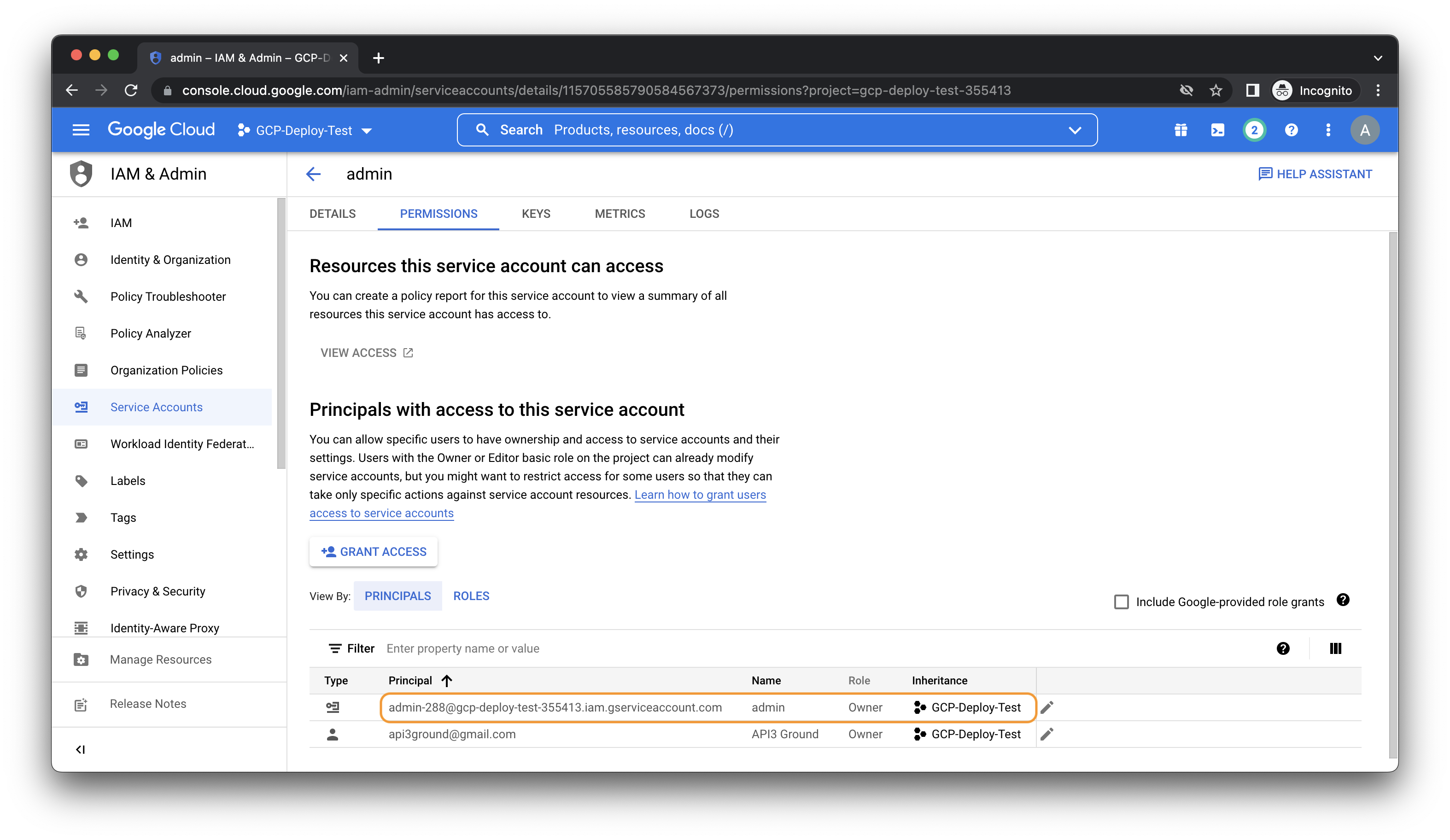Open the navigation hamburger menu
This screenshot has height=840, width=1450.
pos(81,129)
